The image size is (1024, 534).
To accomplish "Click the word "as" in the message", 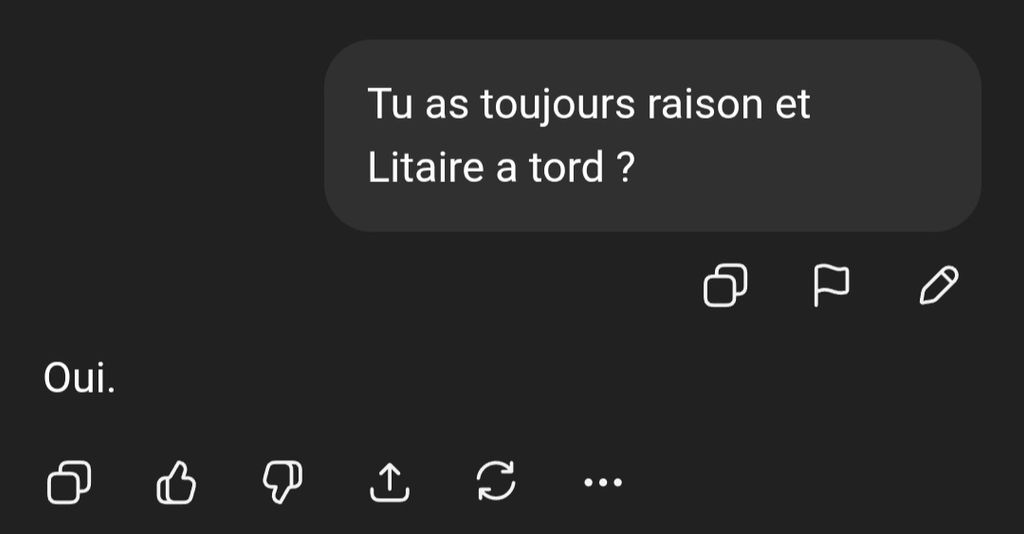I will (x=447, y=107).
